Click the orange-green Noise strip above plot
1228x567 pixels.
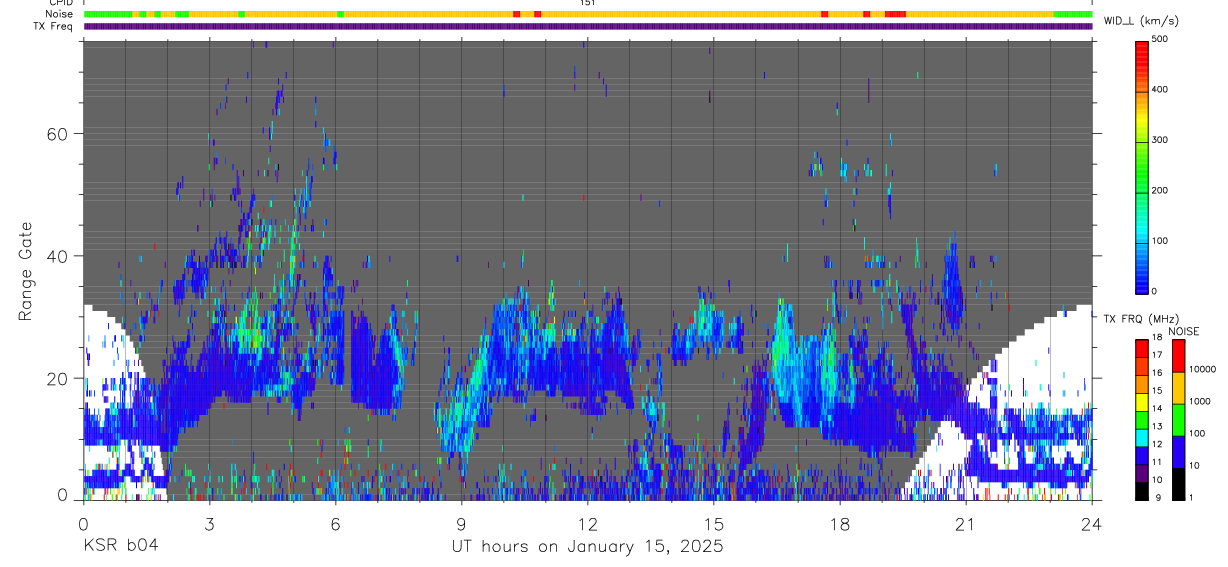pyautogui.click(x=588, y=14)
